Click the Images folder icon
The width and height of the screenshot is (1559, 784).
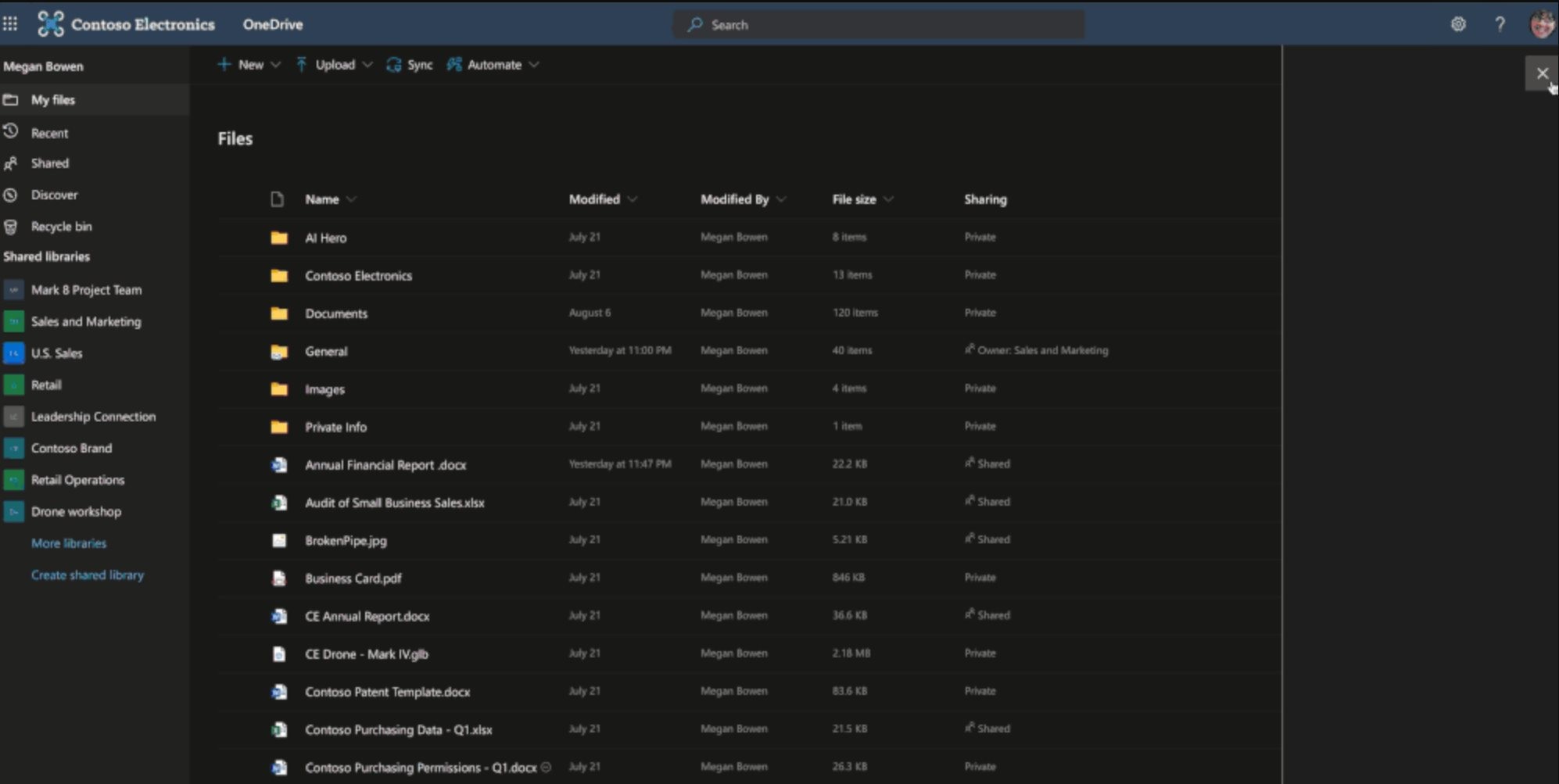click(279, 389)
